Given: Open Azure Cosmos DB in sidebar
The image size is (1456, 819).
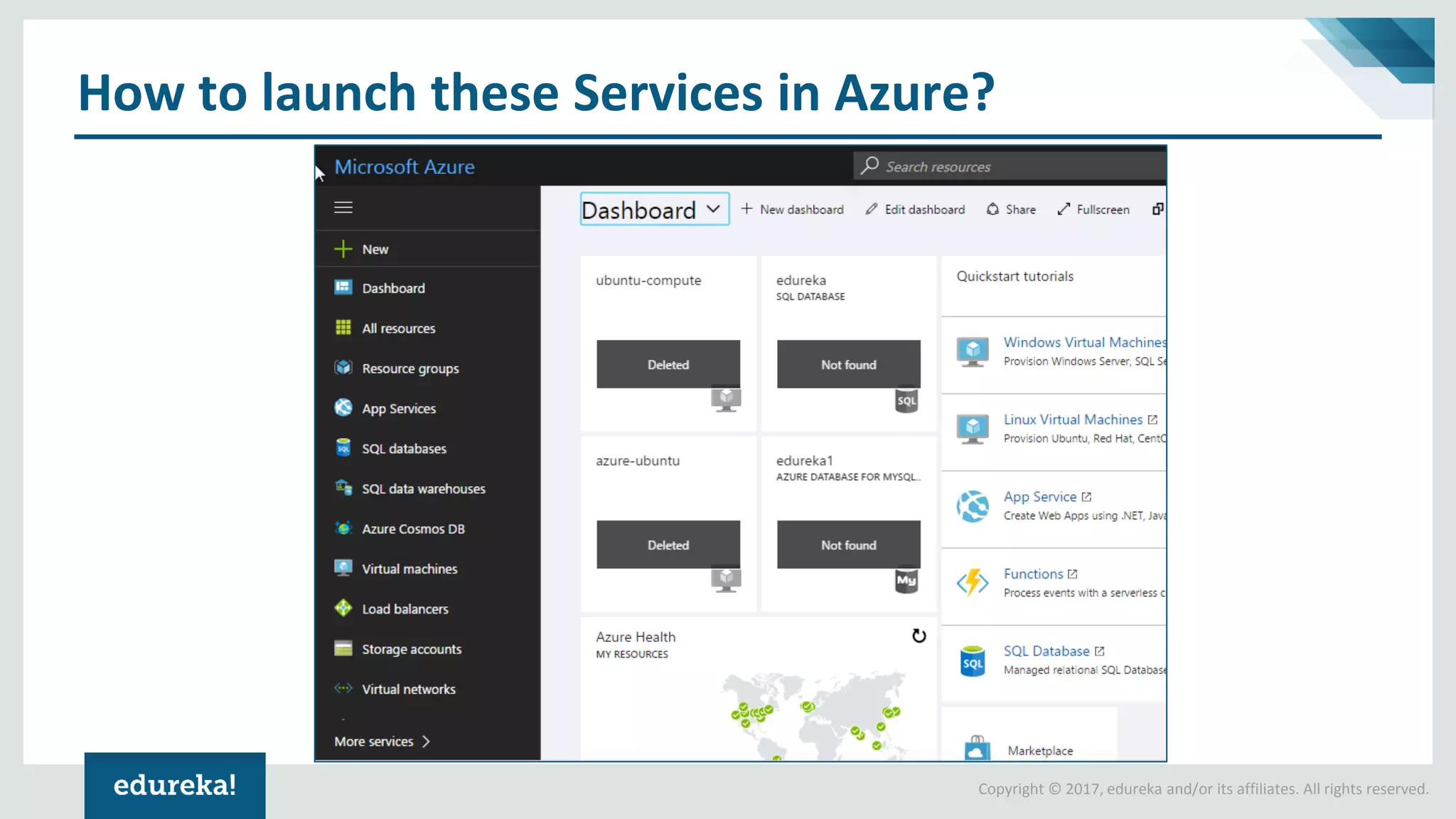Looking at the screenshot, I should [427, 529].
